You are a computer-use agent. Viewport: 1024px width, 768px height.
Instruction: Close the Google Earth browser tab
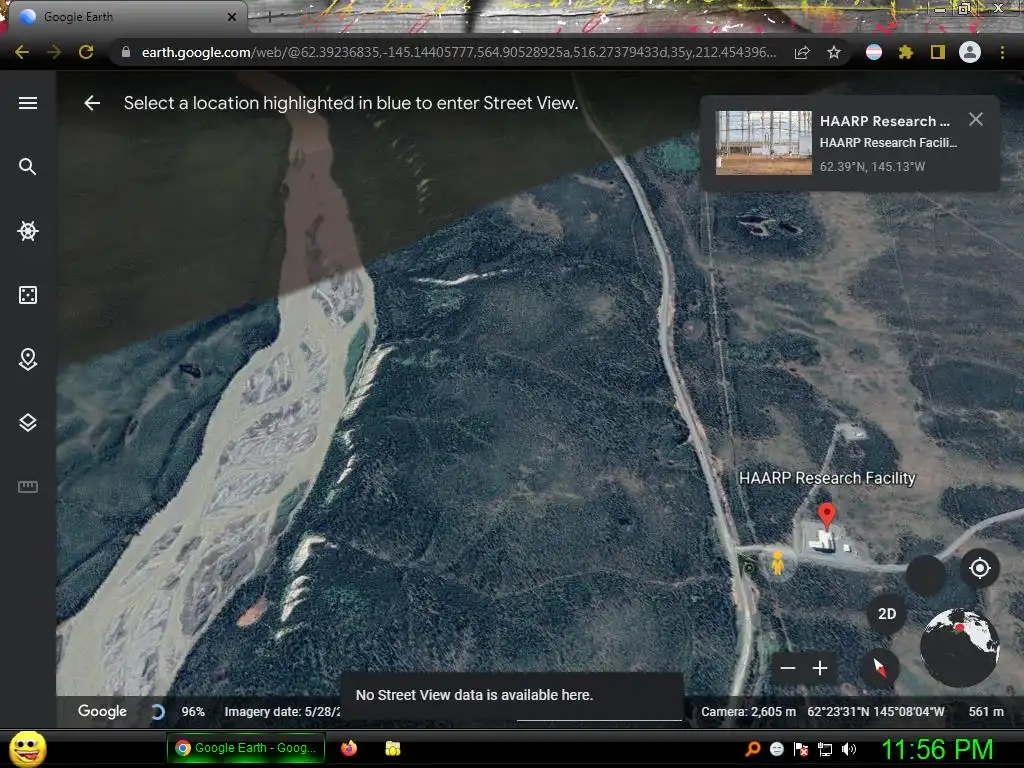pyautogui.click(x=232, y=17)
